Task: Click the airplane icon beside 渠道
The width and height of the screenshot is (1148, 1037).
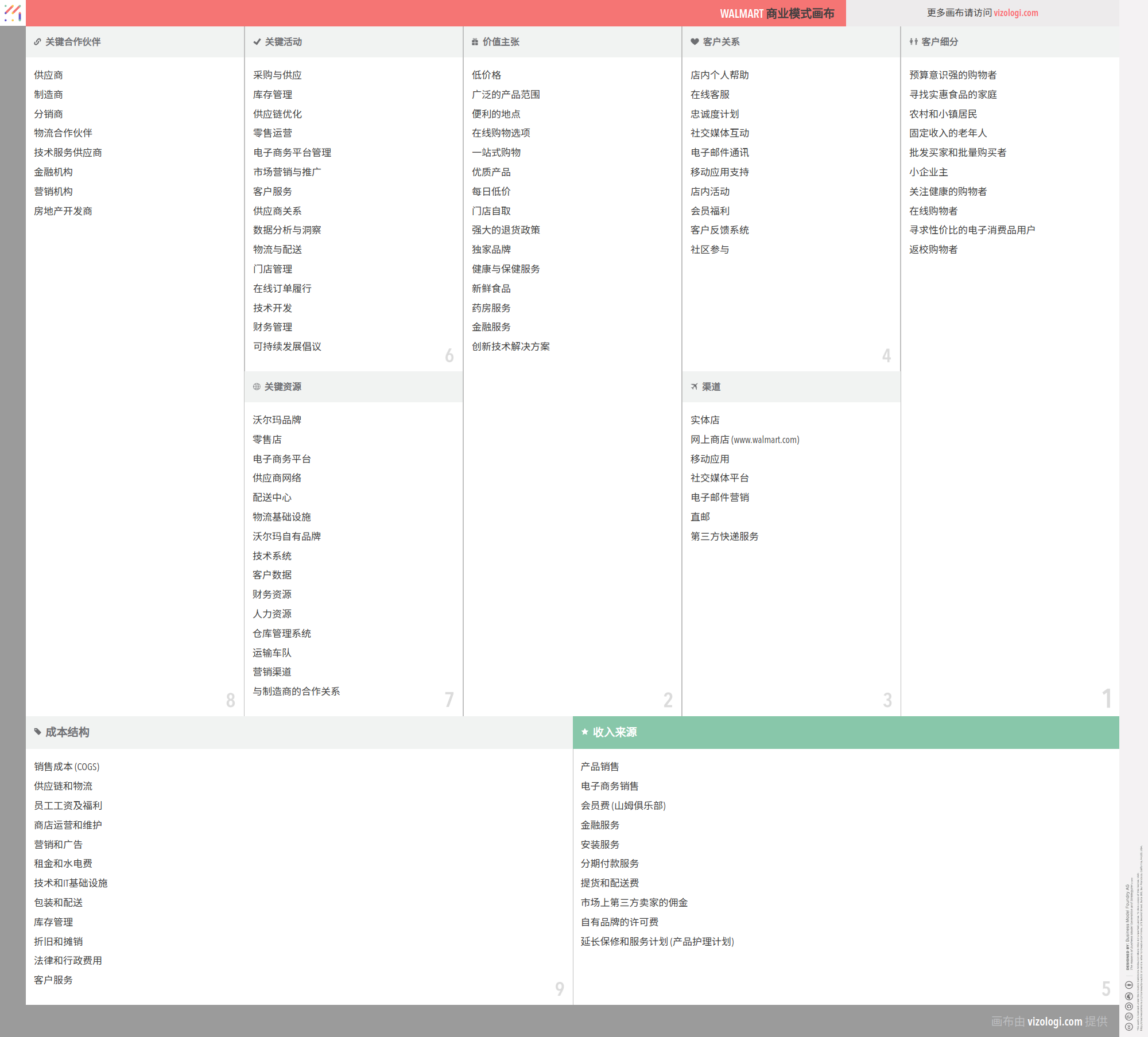Action: (x=694, y=387)
